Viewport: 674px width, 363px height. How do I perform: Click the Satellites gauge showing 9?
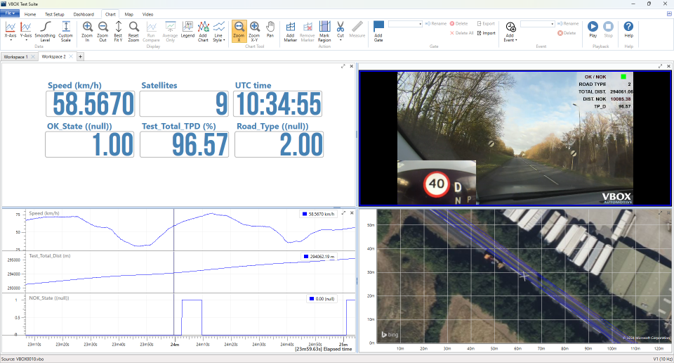click(184, 104)
